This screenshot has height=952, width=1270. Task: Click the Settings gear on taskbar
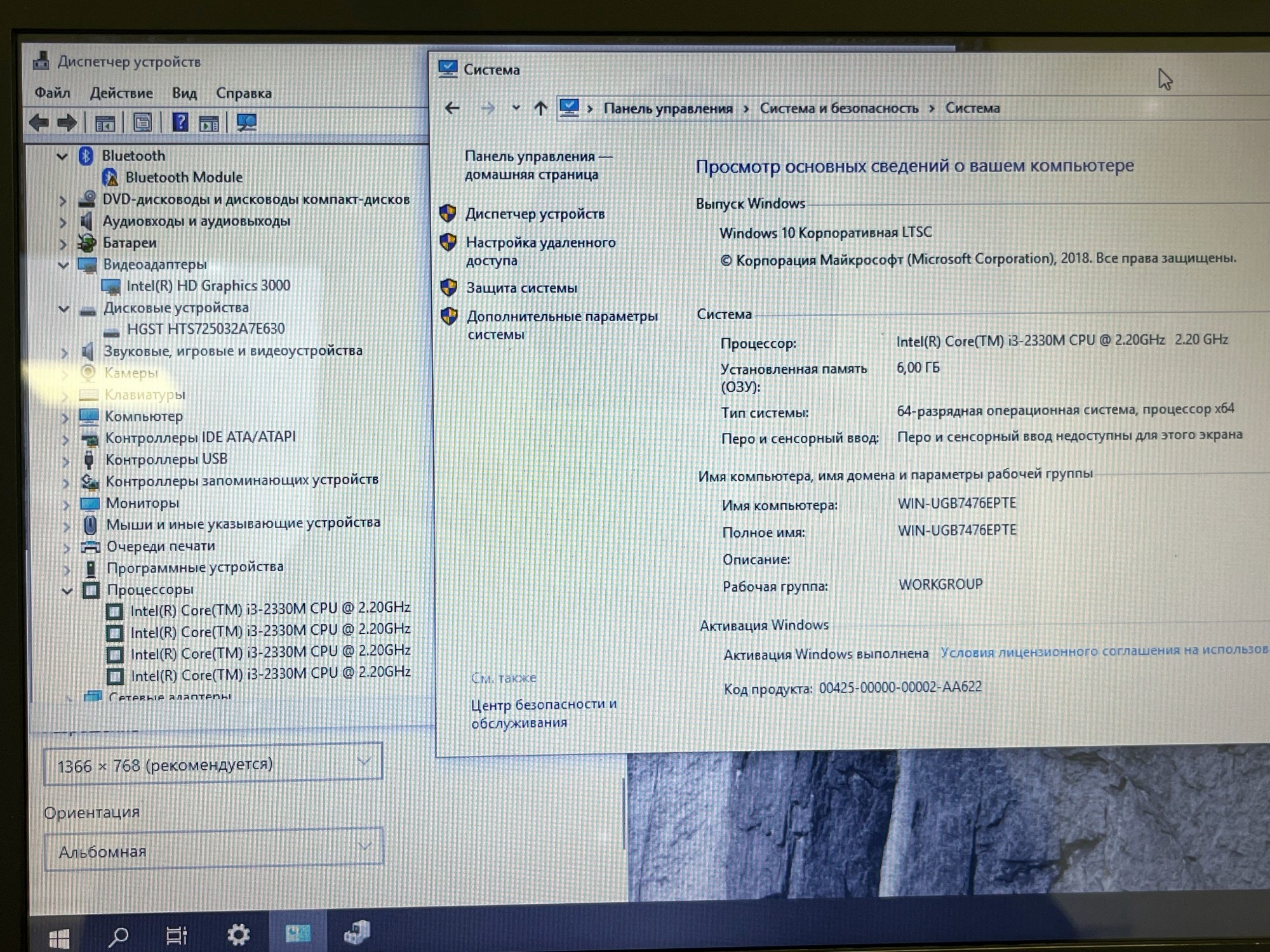[239, 934]
